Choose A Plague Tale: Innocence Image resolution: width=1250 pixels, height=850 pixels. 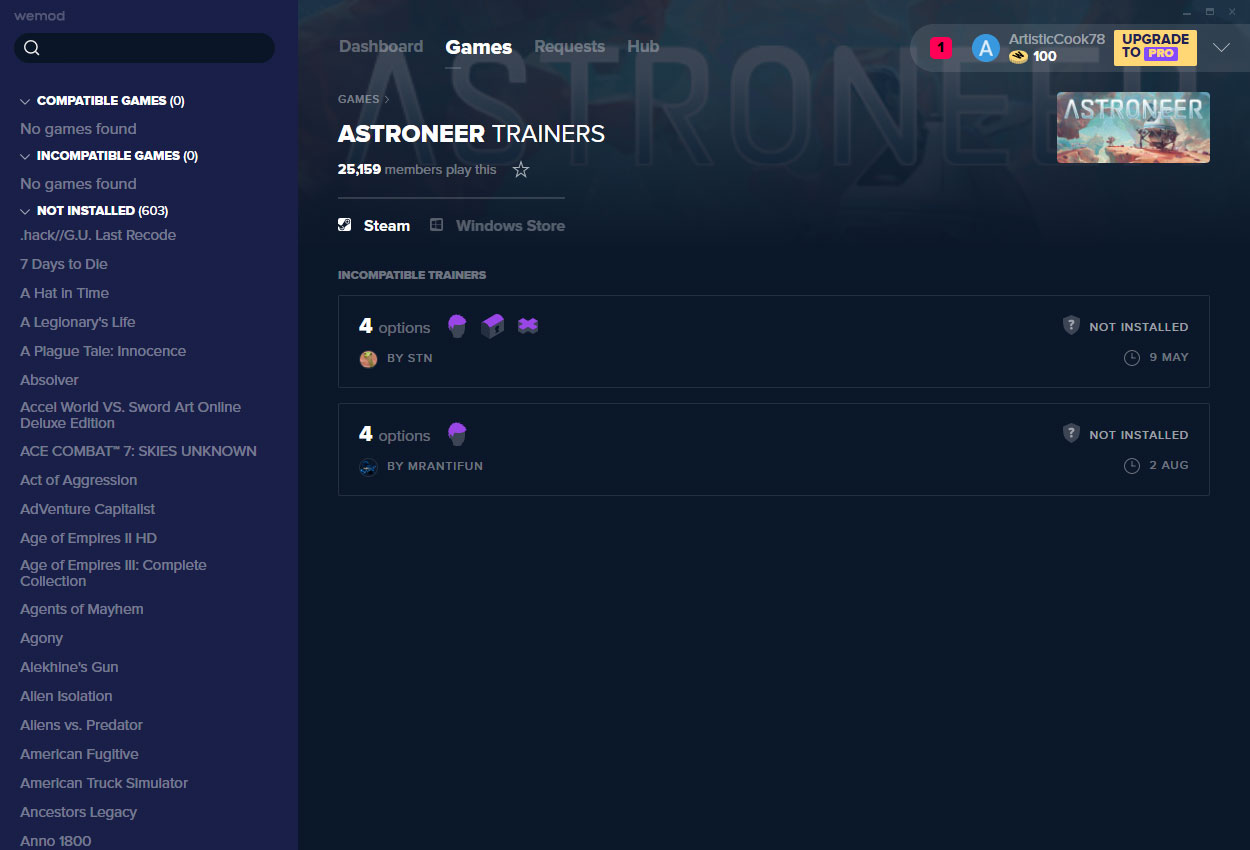(103, 351)
